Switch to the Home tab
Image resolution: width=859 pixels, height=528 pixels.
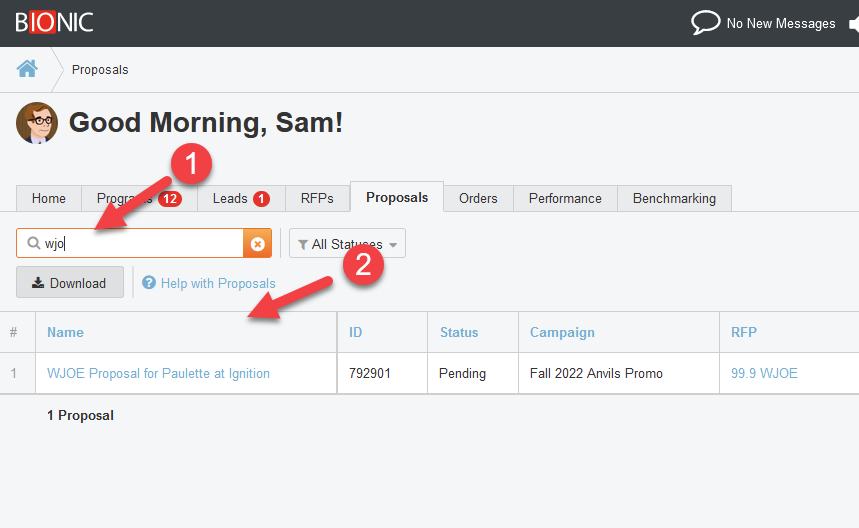(x=49, y=198)
